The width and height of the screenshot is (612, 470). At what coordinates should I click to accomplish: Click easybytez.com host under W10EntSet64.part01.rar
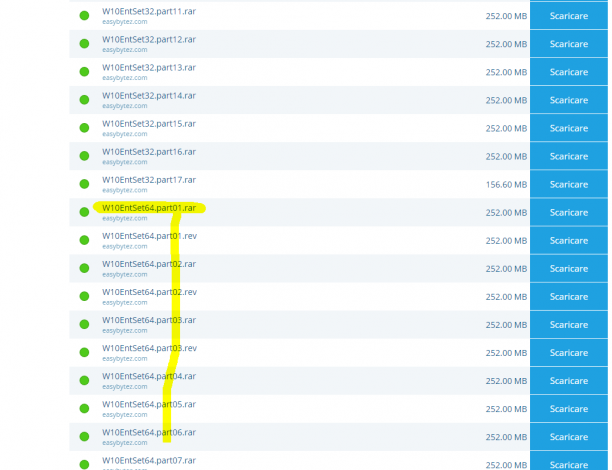tap(125, 219)
